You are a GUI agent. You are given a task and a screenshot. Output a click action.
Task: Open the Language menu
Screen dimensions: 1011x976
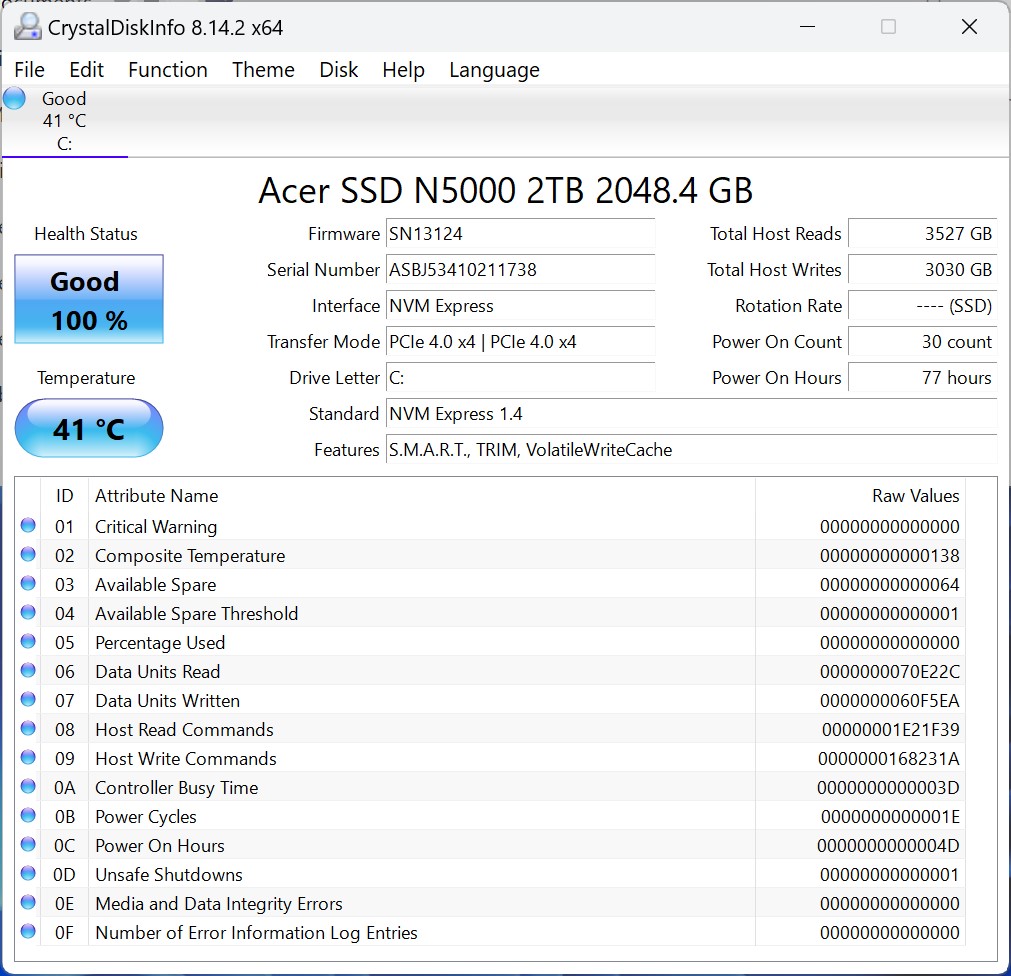click(x=494, y=70)
